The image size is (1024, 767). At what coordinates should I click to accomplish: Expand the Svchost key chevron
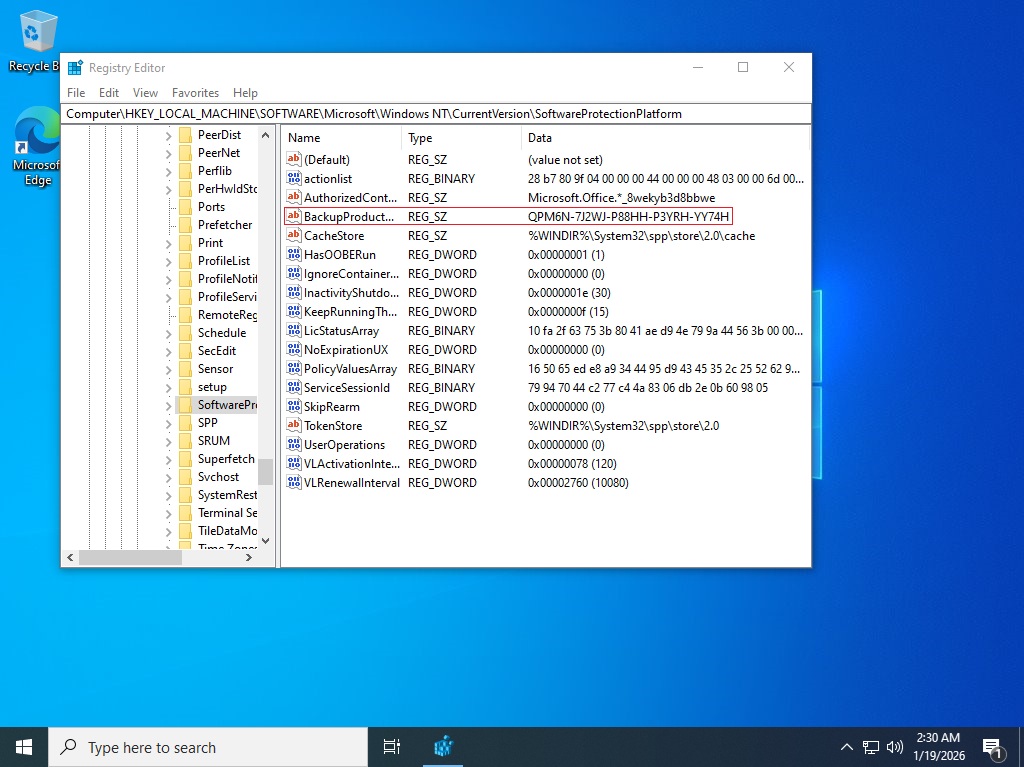pos(168,477)
